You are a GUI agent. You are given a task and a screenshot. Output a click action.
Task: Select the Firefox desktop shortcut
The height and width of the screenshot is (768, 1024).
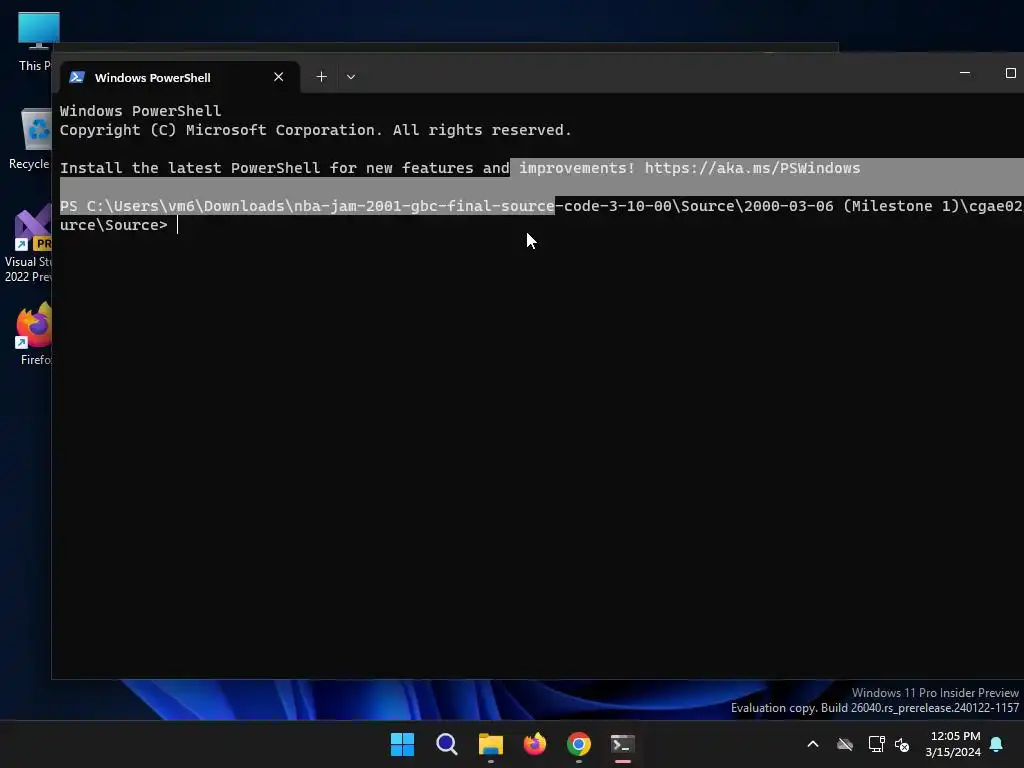34,334
